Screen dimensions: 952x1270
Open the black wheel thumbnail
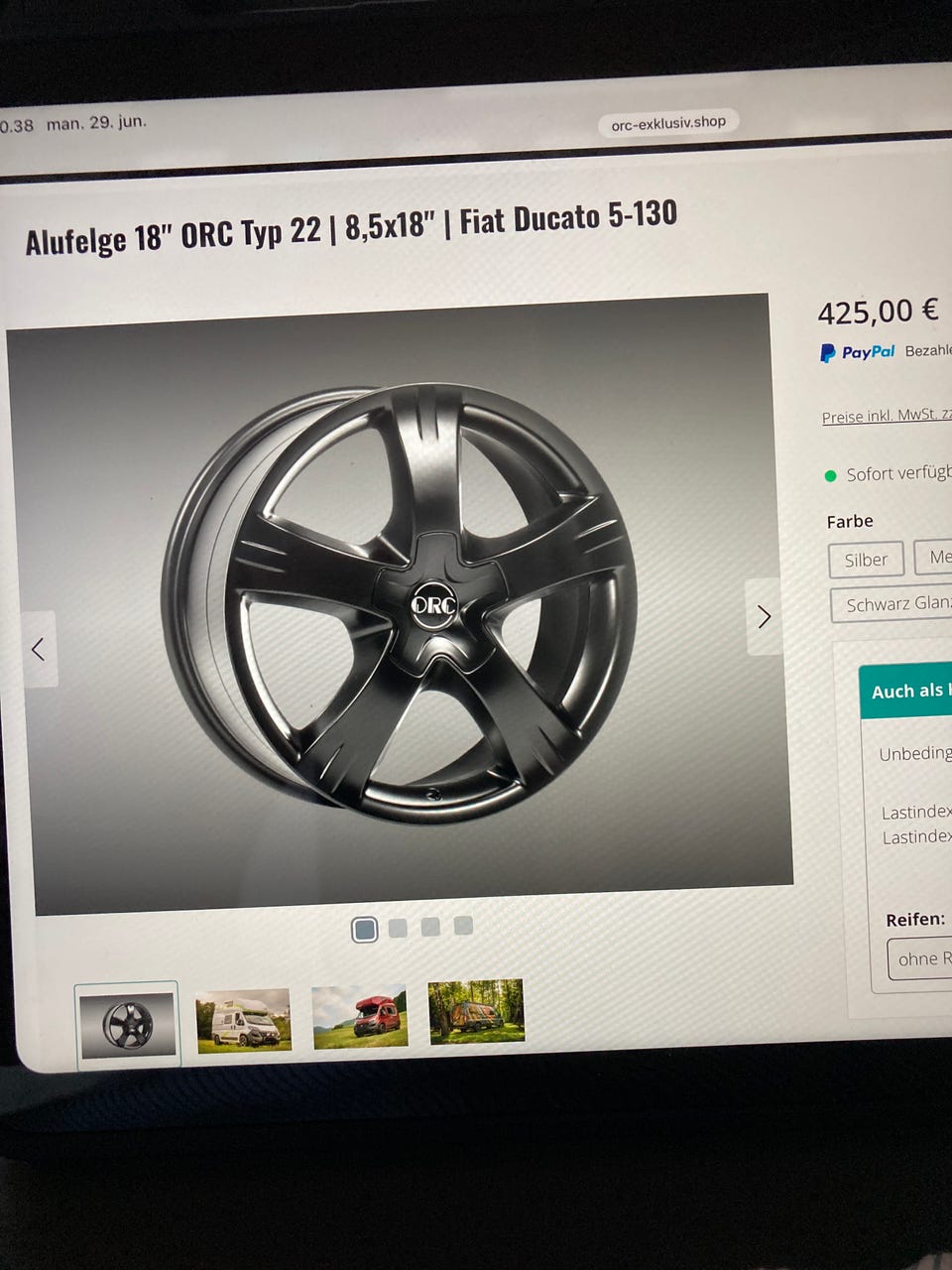(x=128, y=1025)
